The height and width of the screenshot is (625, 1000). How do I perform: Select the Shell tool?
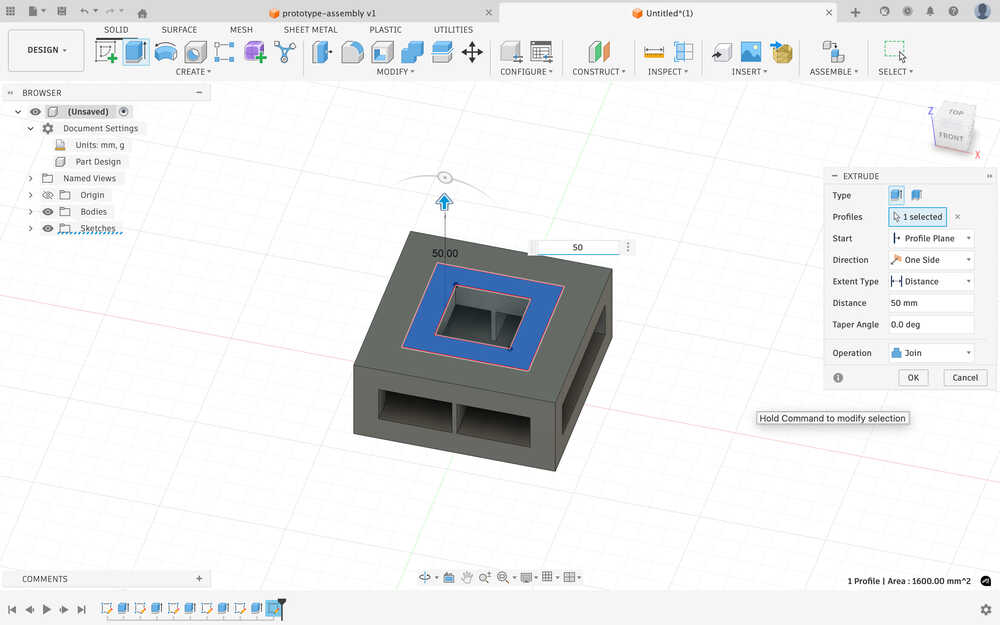[x=382, y=52]
